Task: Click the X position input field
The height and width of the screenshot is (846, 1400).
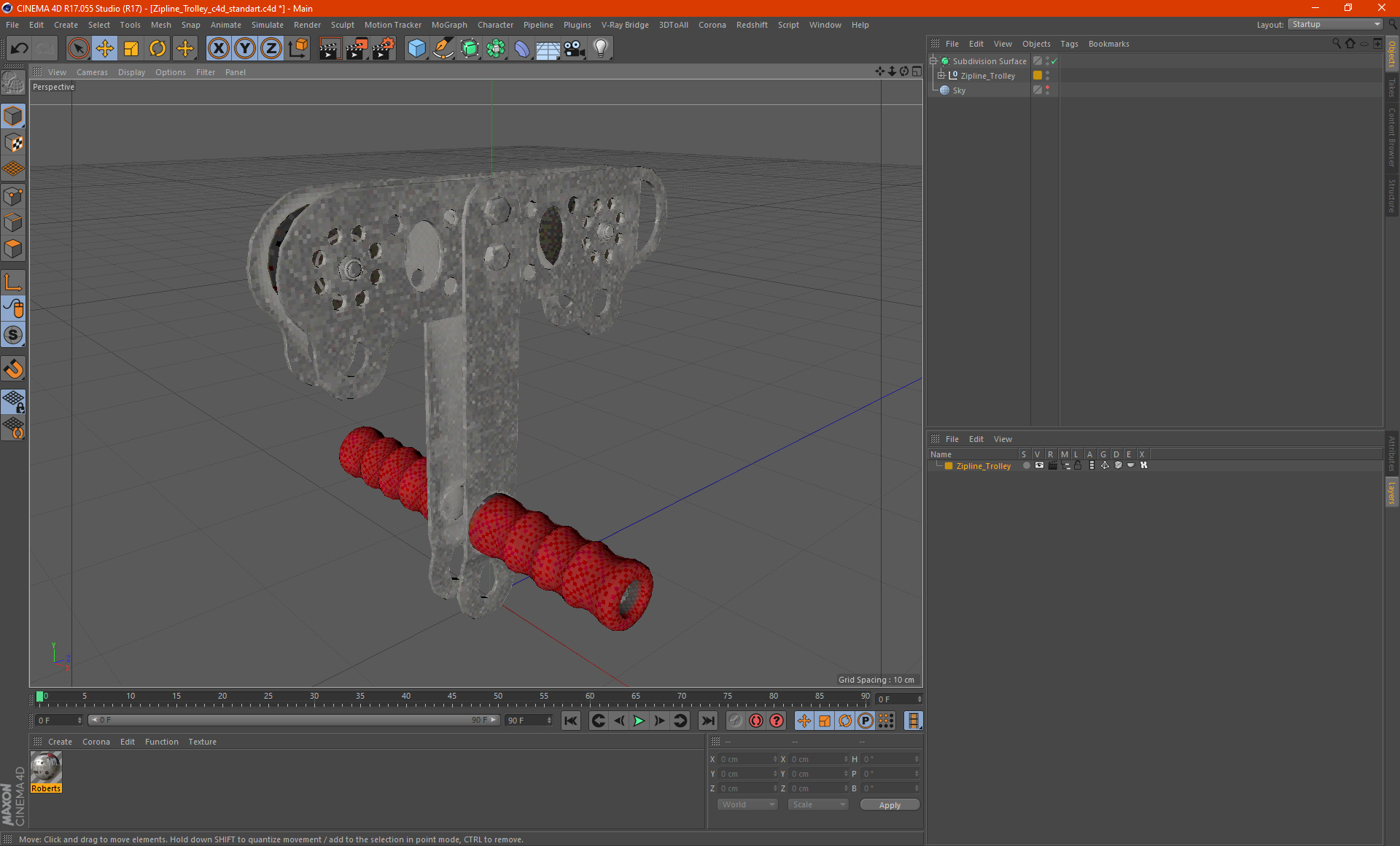Action: click(x=747, y=759)
